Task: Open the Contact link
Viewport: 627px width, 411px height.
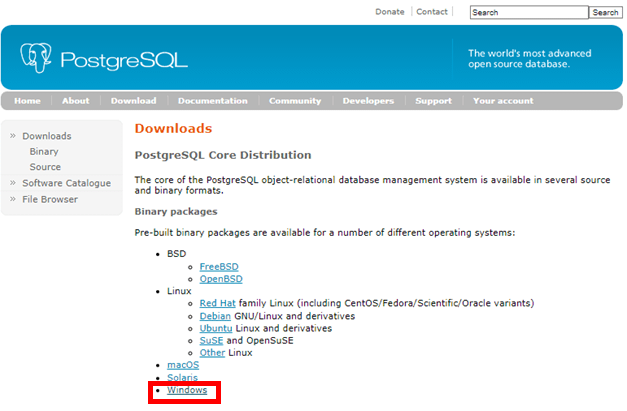Action: (x=431, y=12)
